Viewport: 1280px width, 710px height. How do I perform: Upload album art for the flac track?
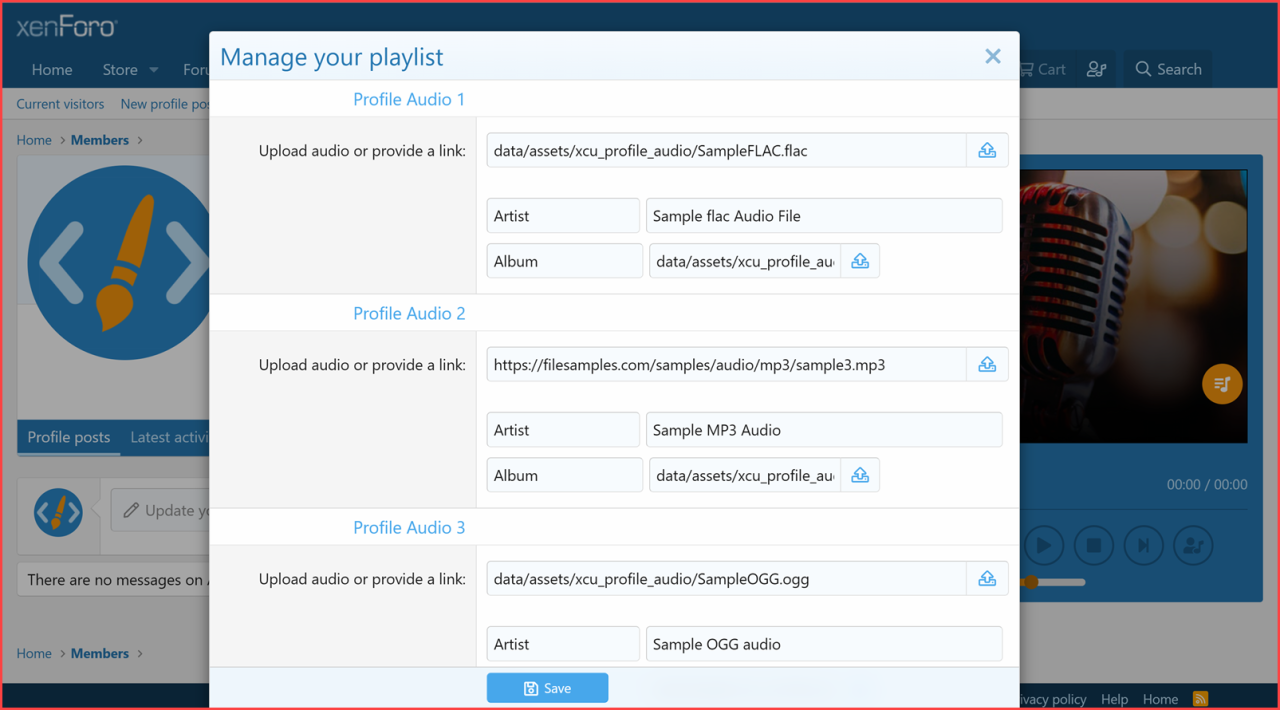pos(860,260)
